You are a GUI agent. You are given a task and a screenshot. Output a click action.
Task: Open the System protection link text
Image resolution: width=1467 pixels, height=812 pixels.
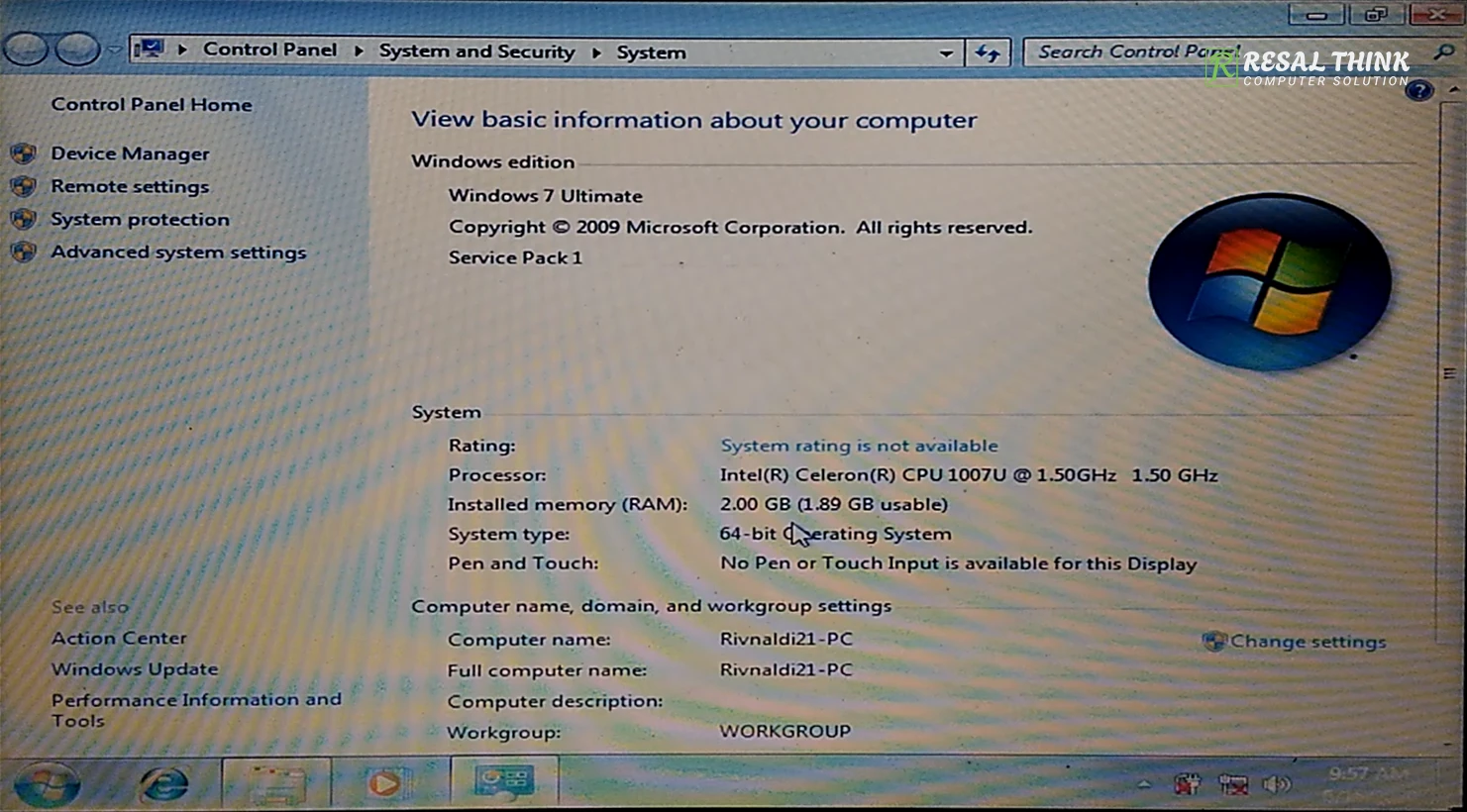[140, 219]
